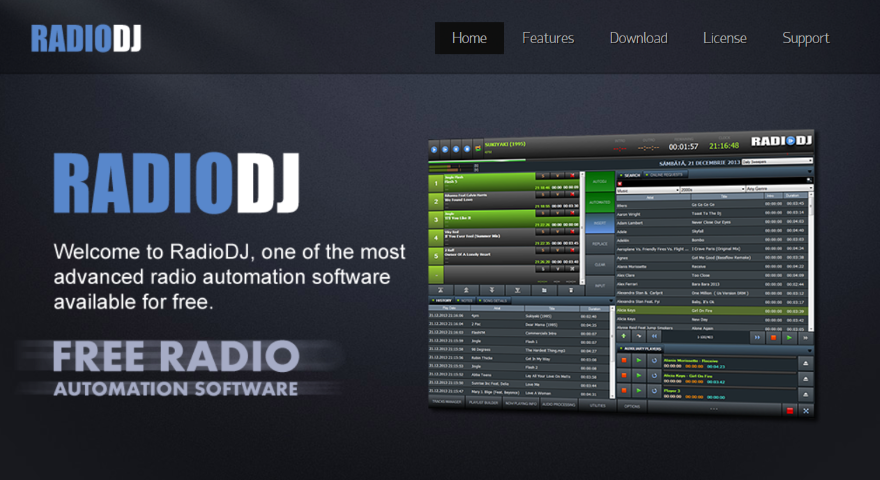The height and width of the screenshot is (480, 880).
Task: Click the 'FREE RADIO' banner text
Action: pyautogui.click(x=176, y=356)
